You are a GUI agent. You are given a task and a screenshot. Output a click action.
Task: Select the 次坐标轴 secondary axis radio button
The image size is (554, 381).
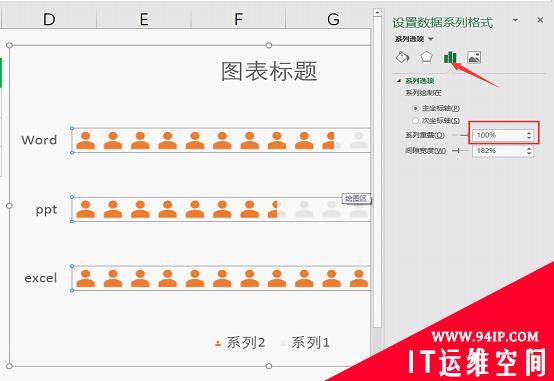coord(416,121)
